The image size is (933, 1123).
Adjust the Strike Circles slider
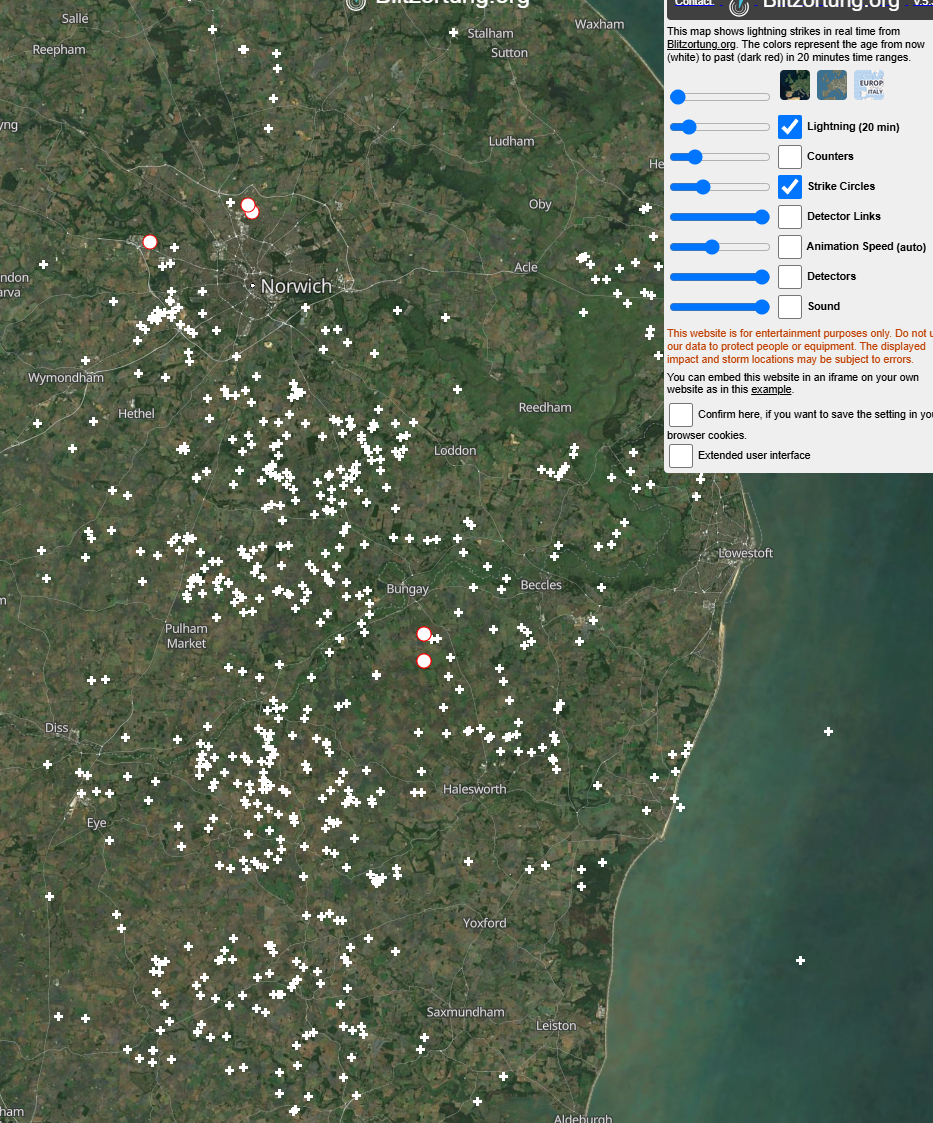tap(720, 187)
